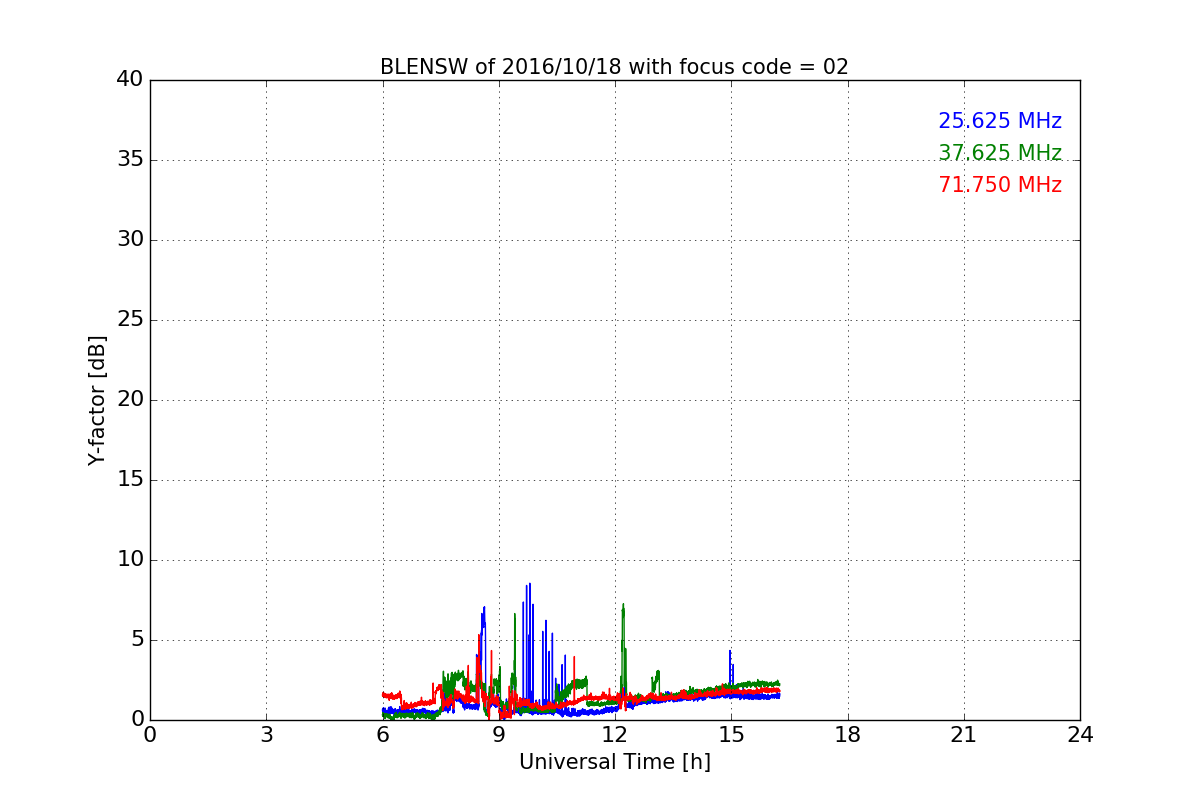Select the blue "25.625 MHz" legend label
Screen dimensions: 1200x800
point(1000,121)
